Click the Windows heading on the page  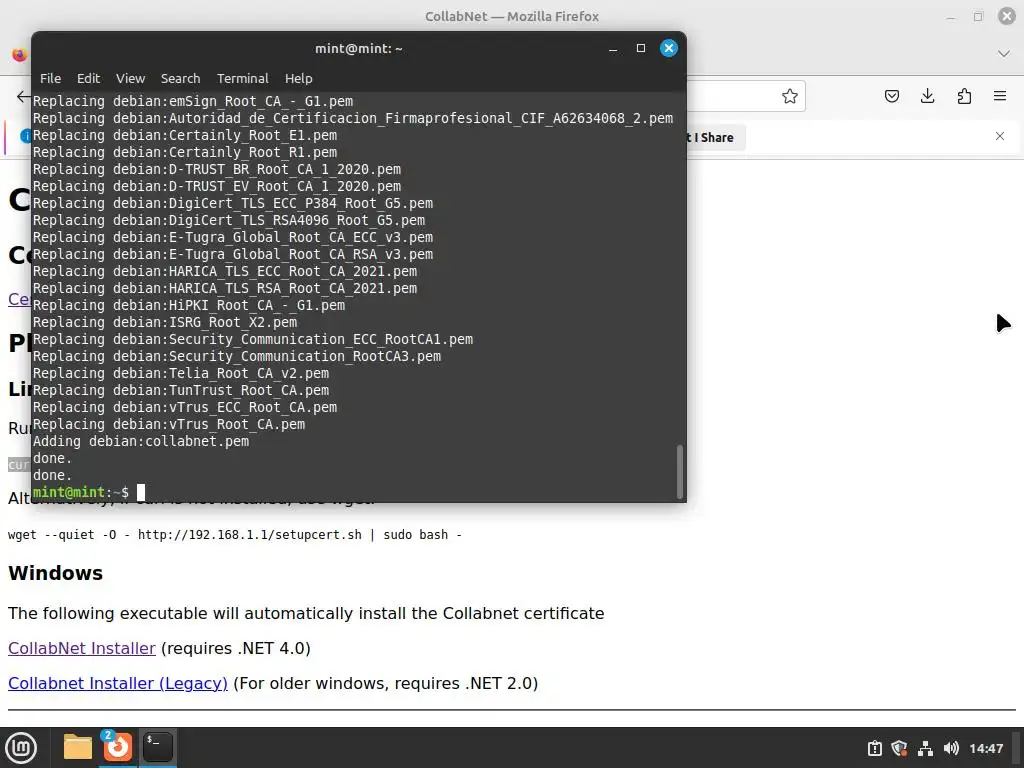coord(56,573)
